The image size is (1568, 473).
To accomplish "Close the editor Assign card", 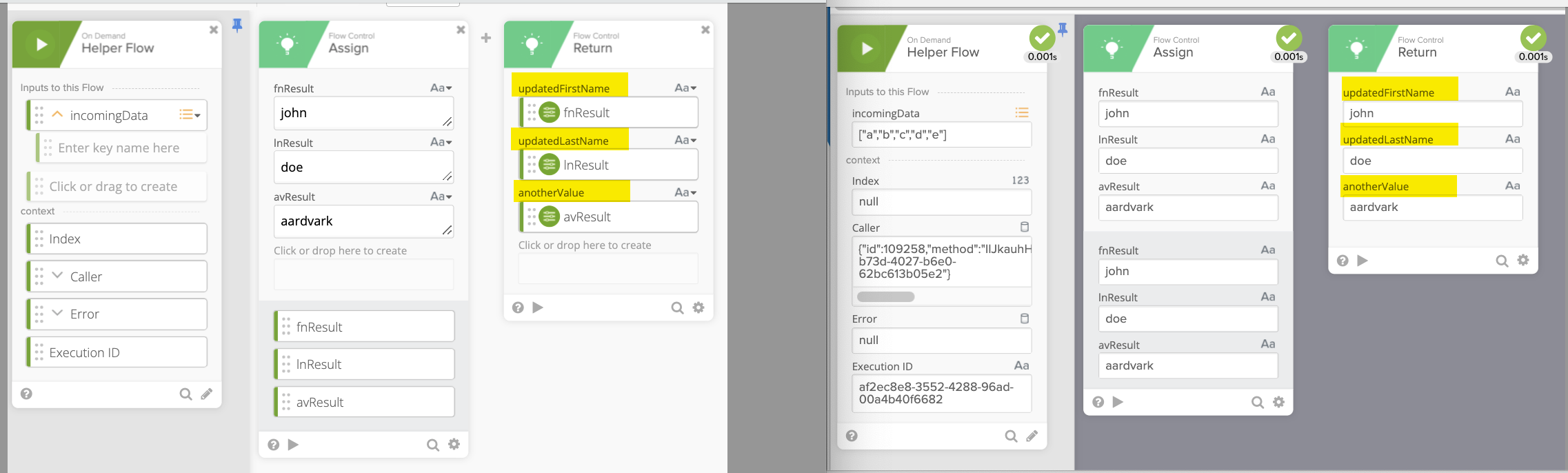I will (461, 30).
